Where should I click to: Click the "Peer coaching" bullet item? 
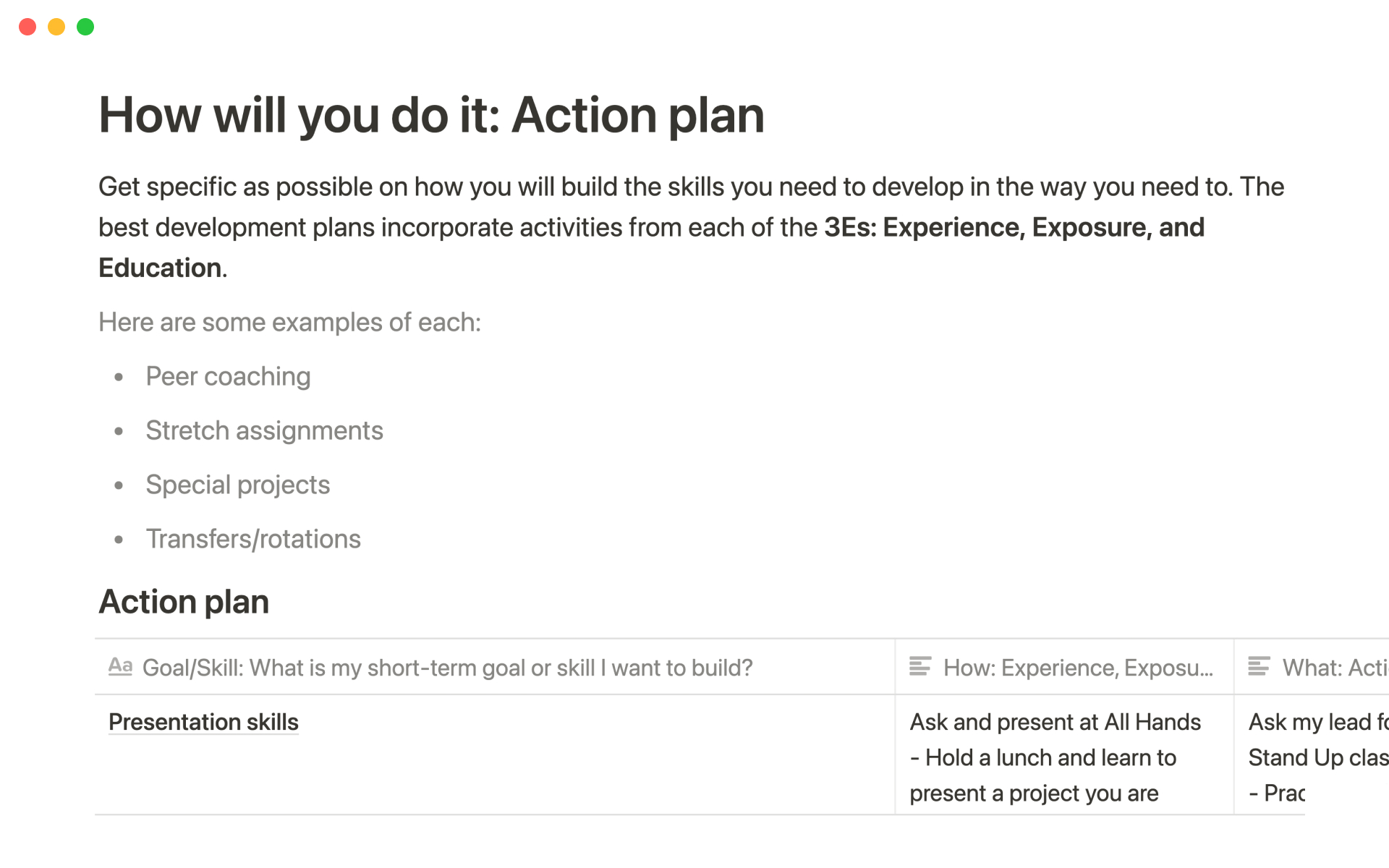pyautogui.click(x=228, y=376)
